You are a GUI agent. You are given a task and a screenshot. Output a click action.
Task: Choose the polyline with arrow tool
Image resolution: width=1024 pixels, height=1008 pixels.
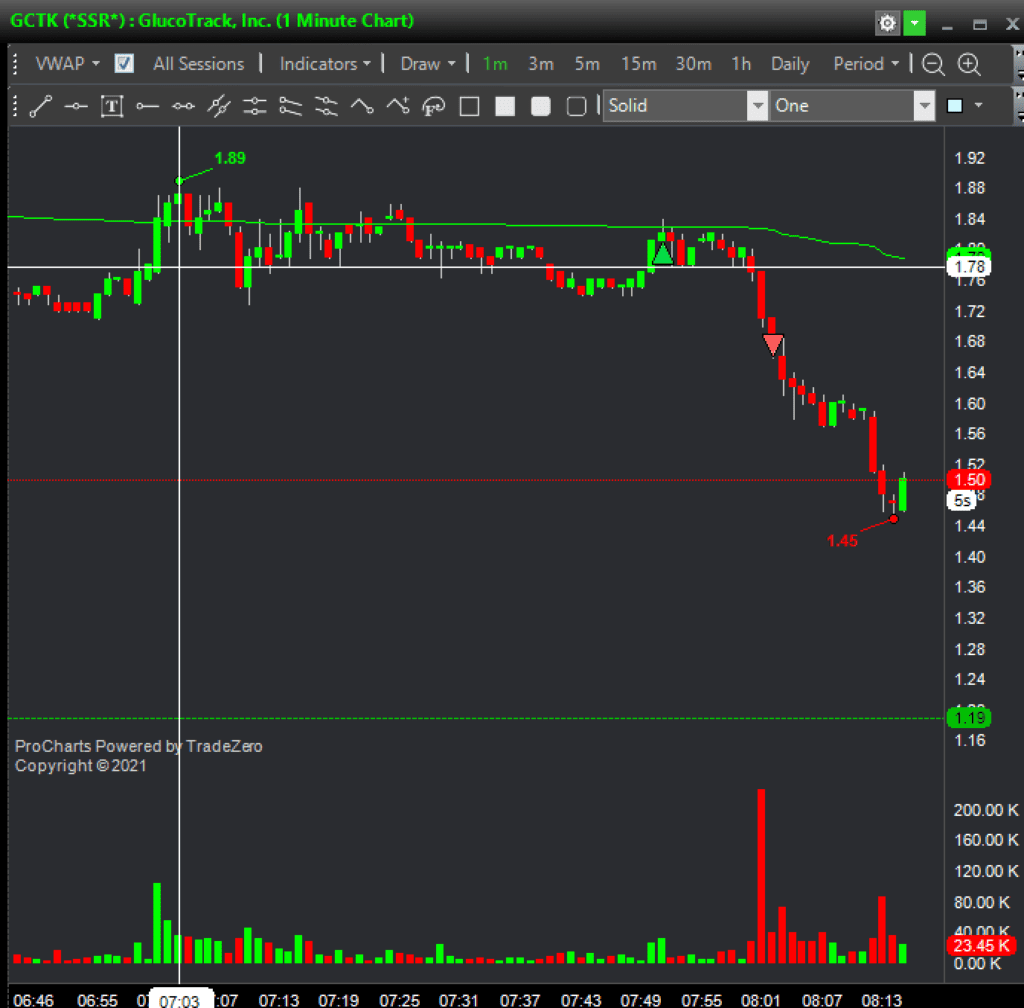398,106
